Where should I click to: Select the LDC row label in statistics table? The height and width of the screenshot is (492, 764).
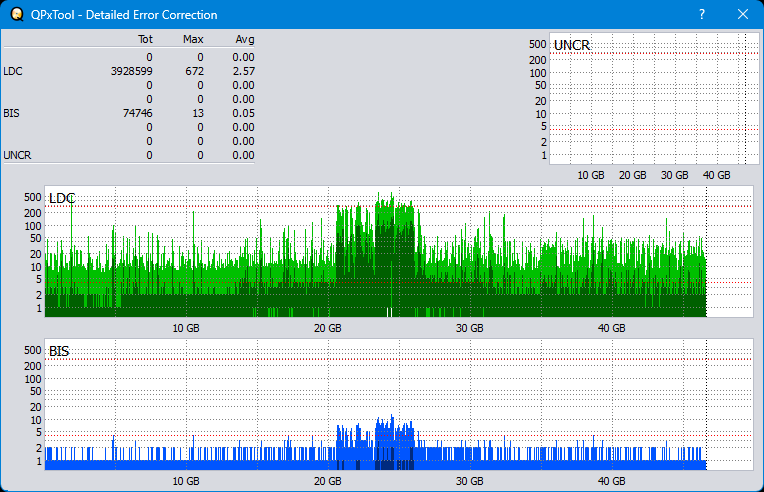click(13, 71)
